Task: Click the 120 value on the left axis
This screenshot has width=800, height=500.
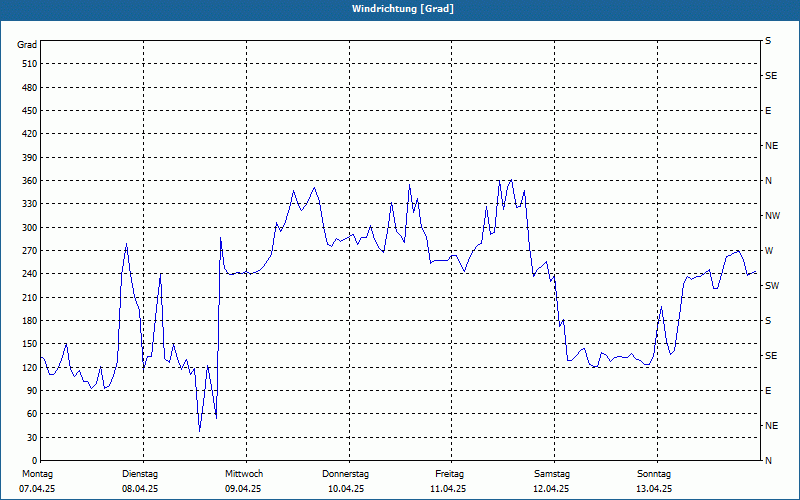Action: (30, 367)
